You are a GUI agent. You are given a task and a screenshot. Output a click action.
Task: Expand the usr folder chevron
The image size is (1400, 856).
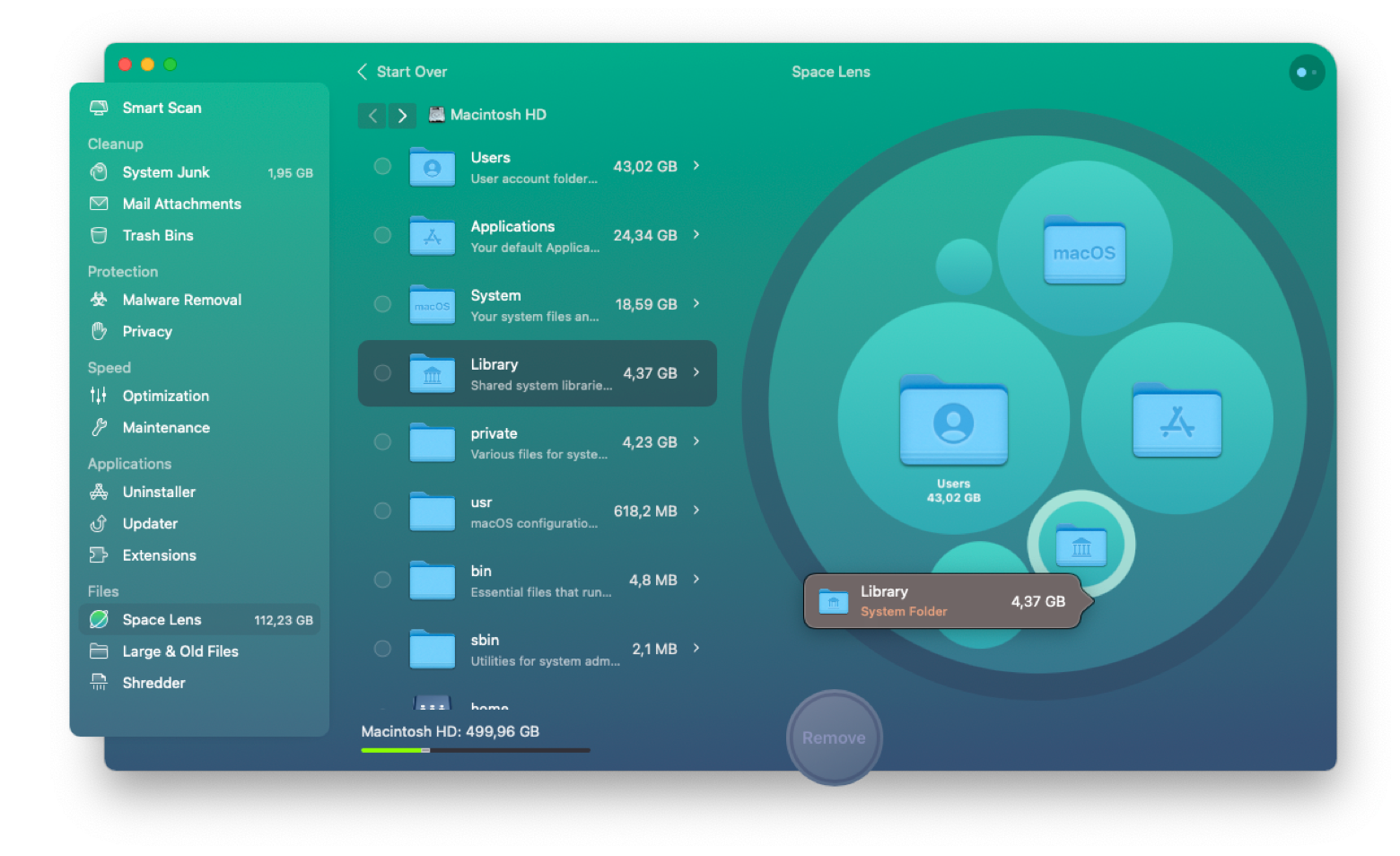click(x=696, y=511)
